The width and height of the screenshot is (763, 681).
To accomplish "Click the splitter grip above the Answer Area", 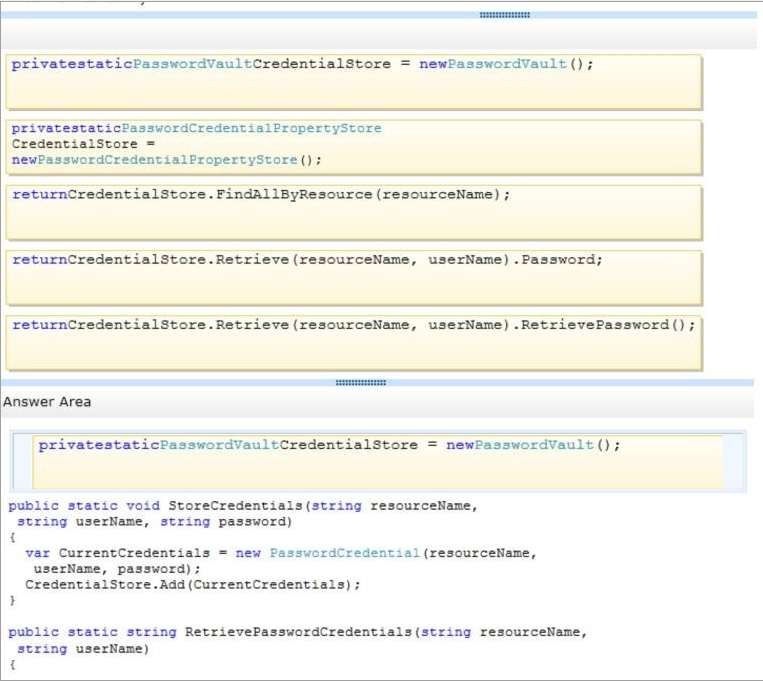I will [361, 383].
